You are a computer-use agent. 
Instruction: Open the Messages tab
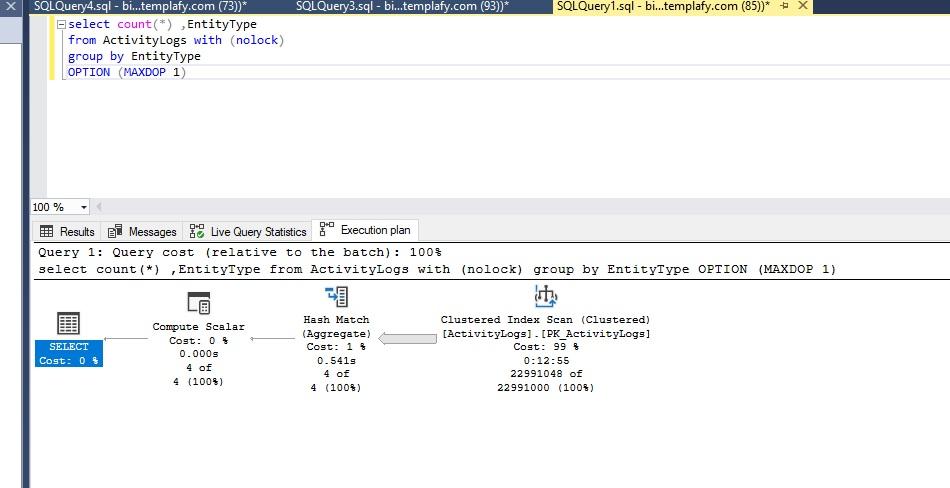click(x=152, y=231)
